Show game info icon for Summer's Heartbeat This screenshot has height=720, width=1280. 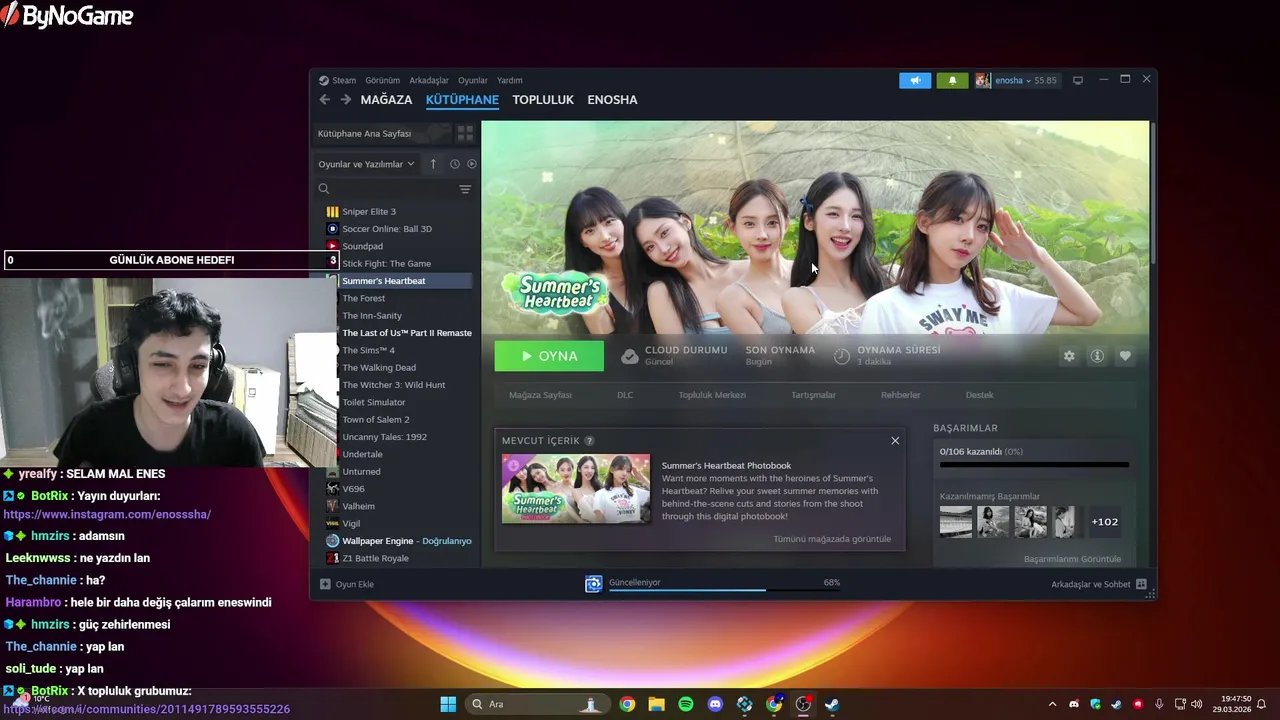coord(1097,356)
